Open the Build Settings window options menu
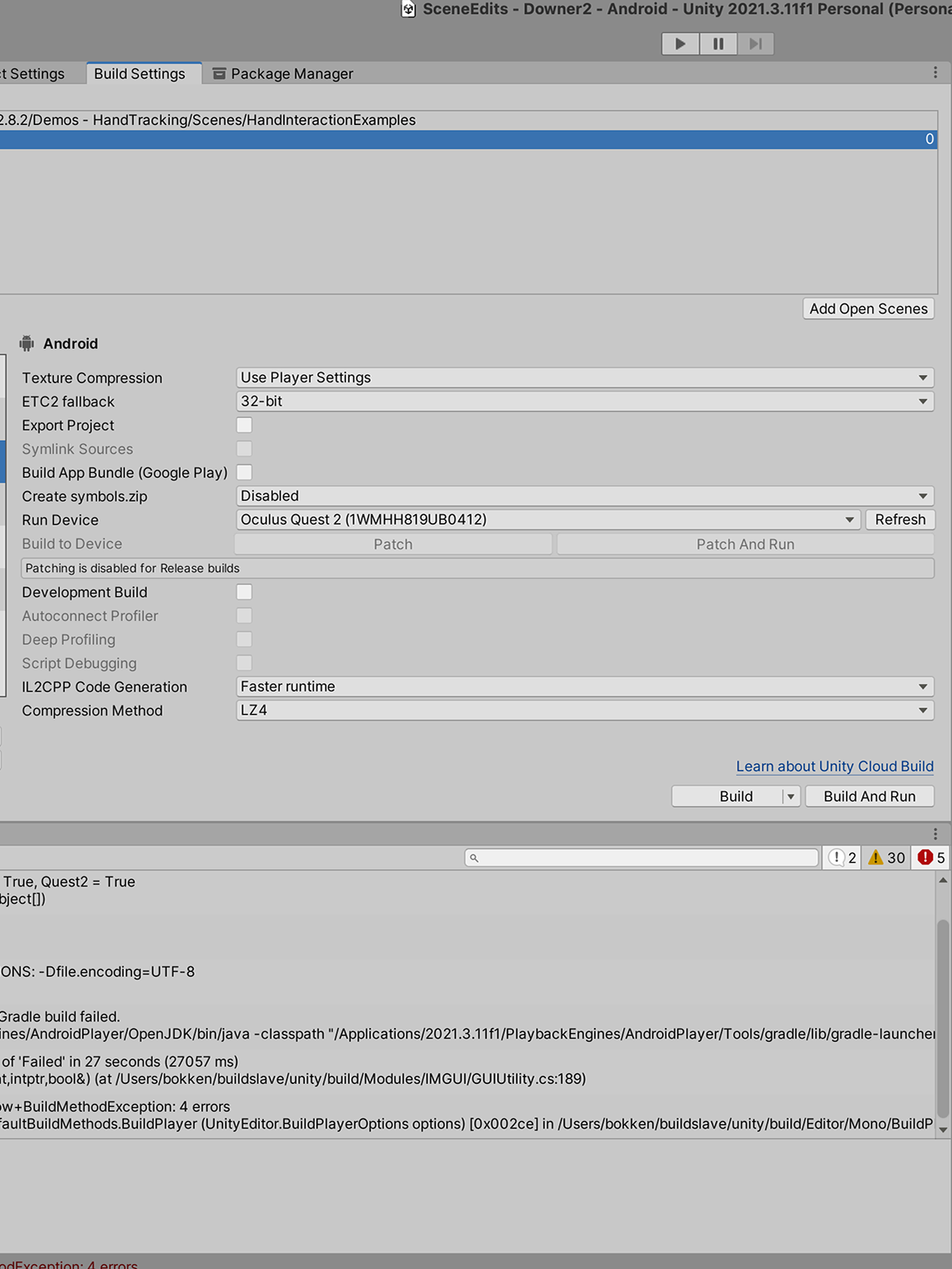This screenshot has height=1269, width=952. (x=935, y=73)
